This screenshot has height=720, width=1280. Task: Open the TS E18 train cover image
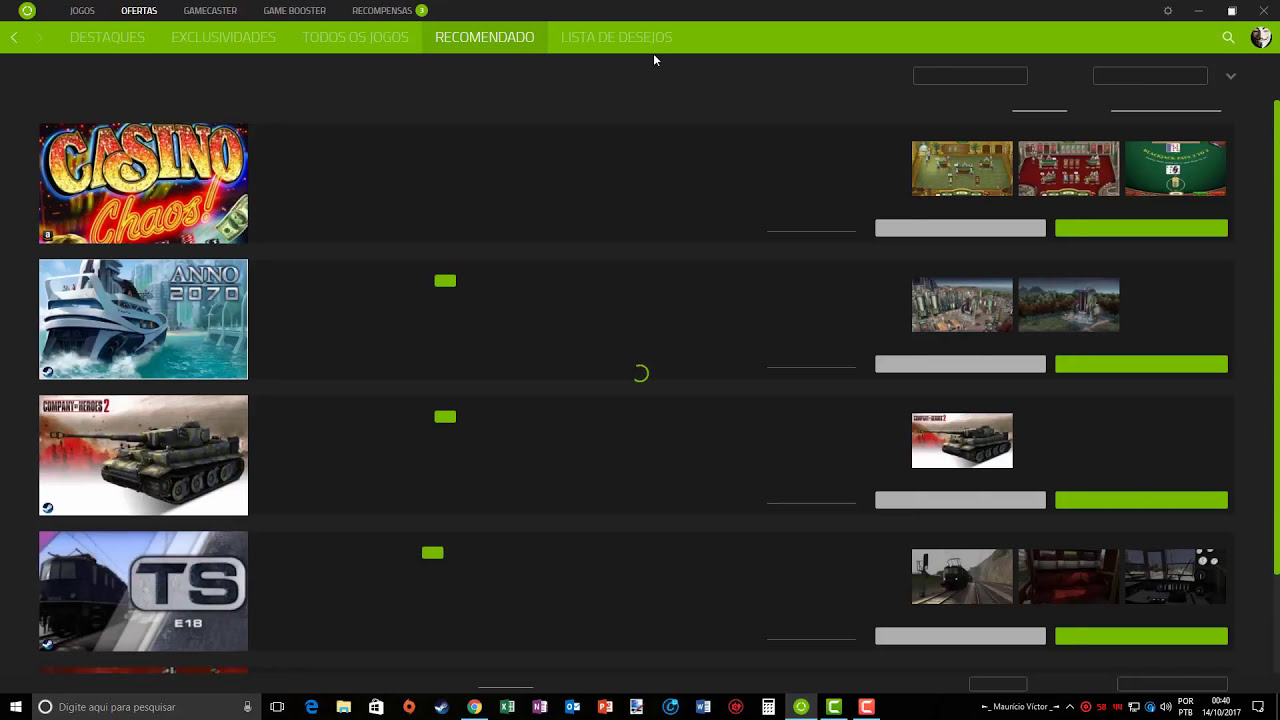point(143,591)
